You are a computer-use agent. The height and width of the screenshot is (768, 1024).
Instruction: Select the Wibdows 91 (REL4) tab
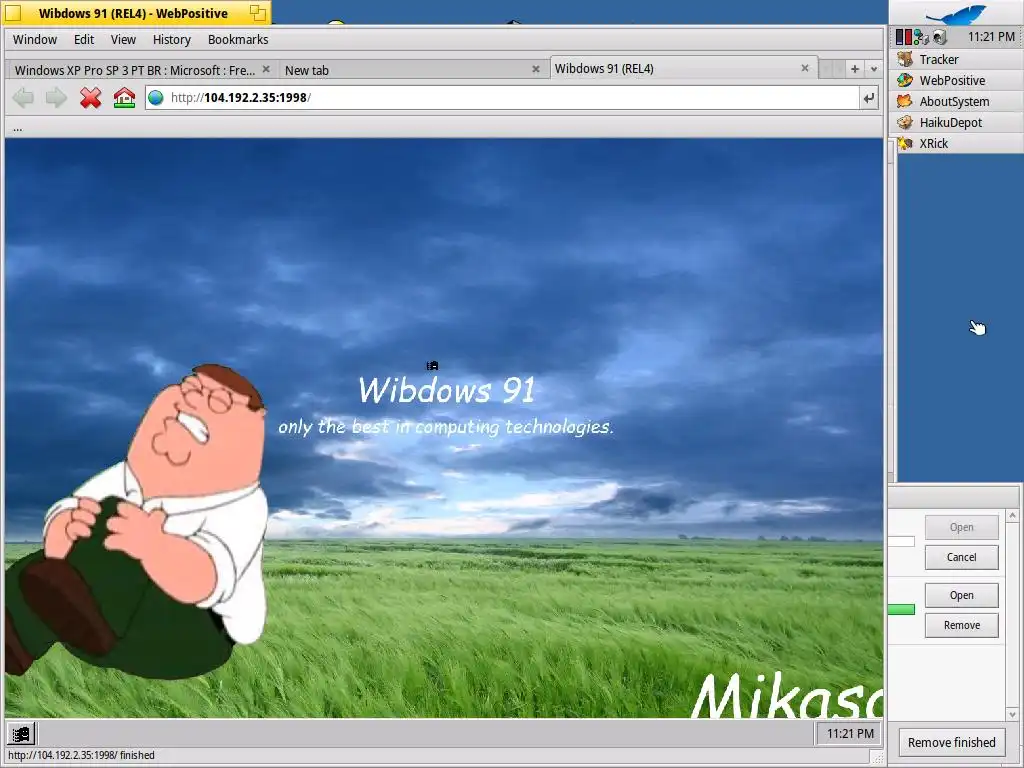click(683, 69)
